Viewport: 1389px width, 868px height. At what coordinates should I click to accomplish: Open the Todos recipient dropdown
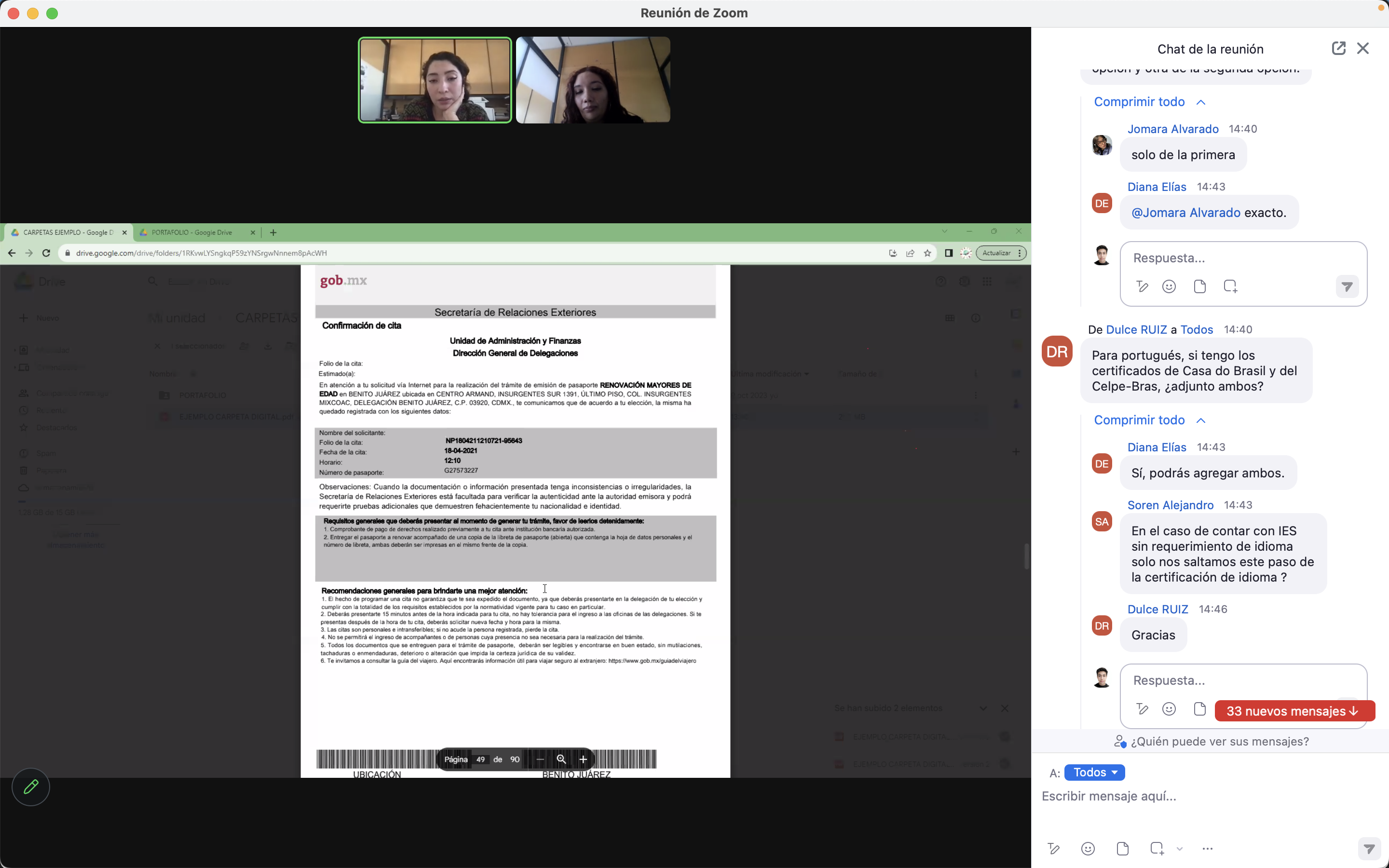1094,773
